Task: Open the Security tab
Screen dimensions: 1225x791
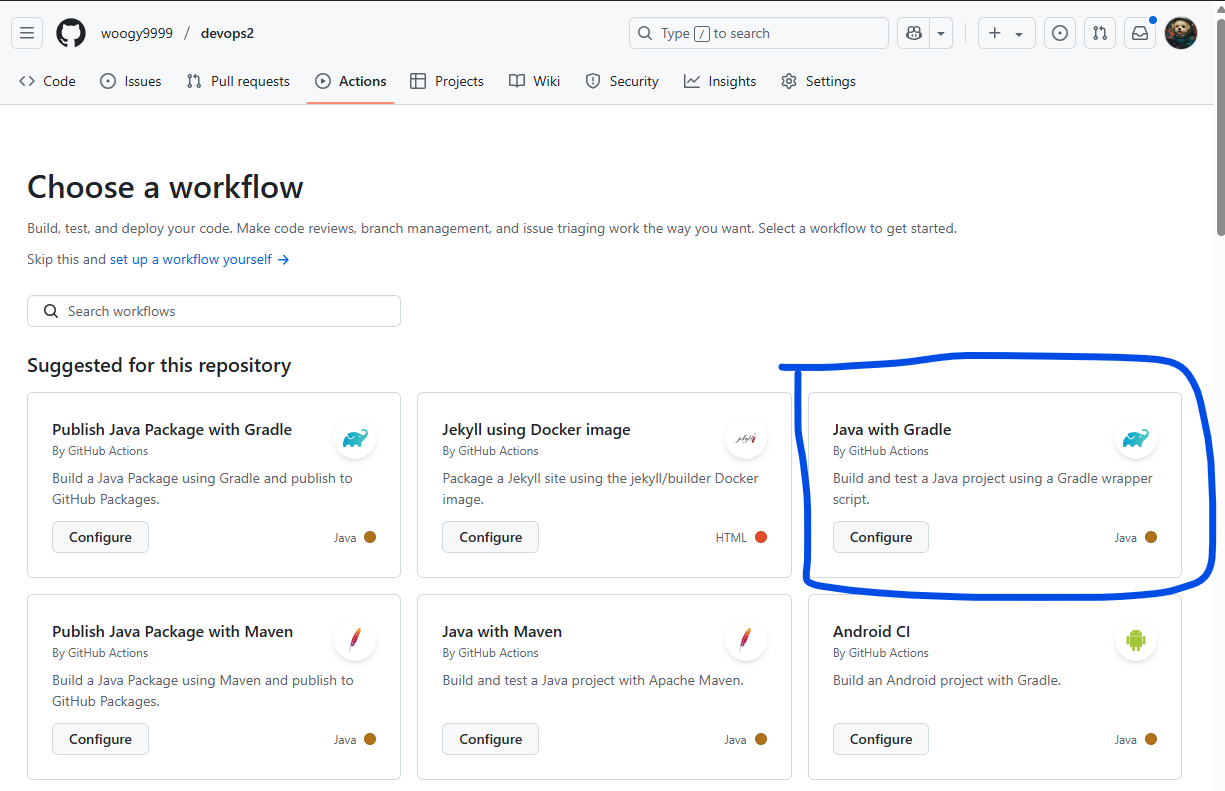Action: pos(622,81)
